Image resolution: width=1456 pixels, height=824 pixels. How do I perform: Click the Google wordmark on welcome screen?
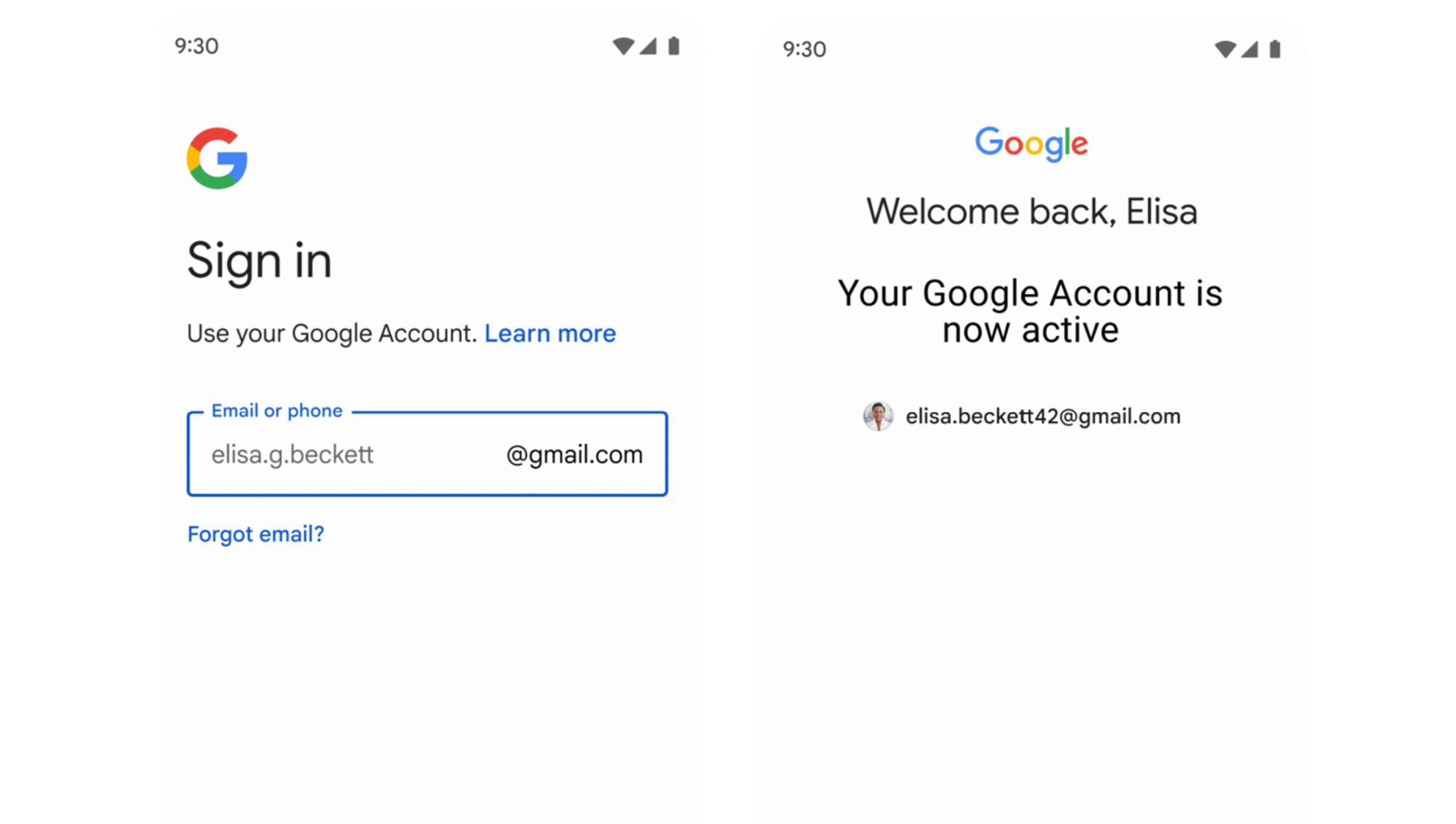[1031, 143]
